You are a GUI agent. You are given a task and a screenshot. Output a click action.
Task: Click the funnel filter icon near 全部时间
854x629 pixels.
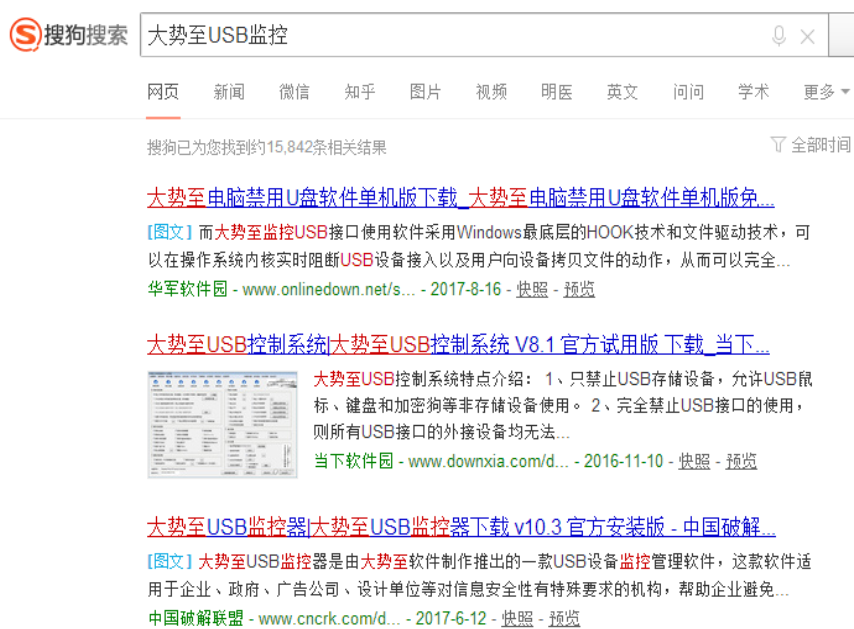779,144
